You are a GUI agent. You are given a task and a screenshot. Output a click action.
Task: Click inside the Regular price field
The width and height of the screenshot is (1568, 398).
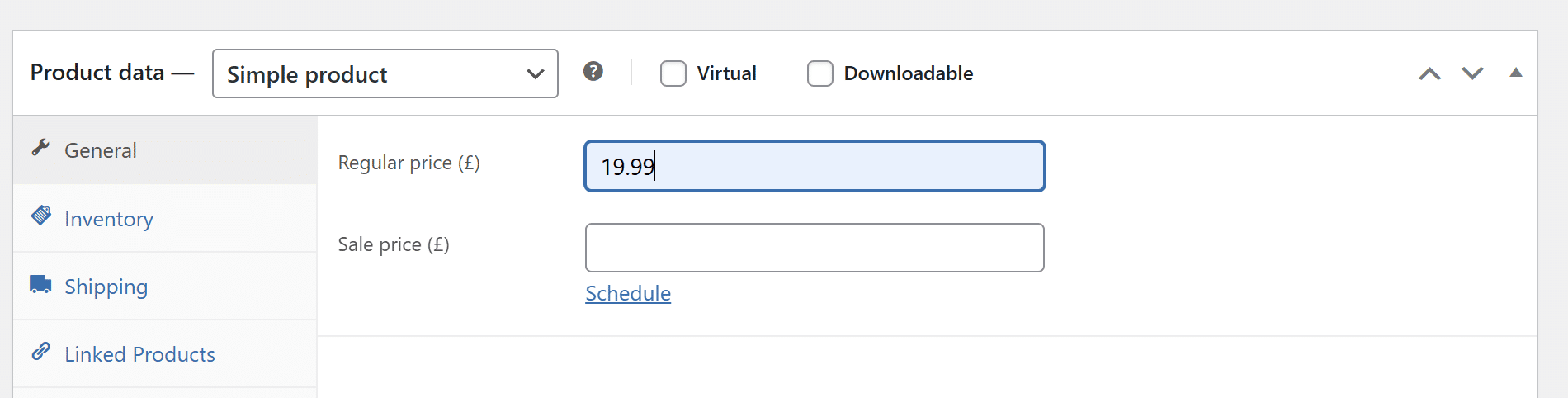[x=815, y=166]
